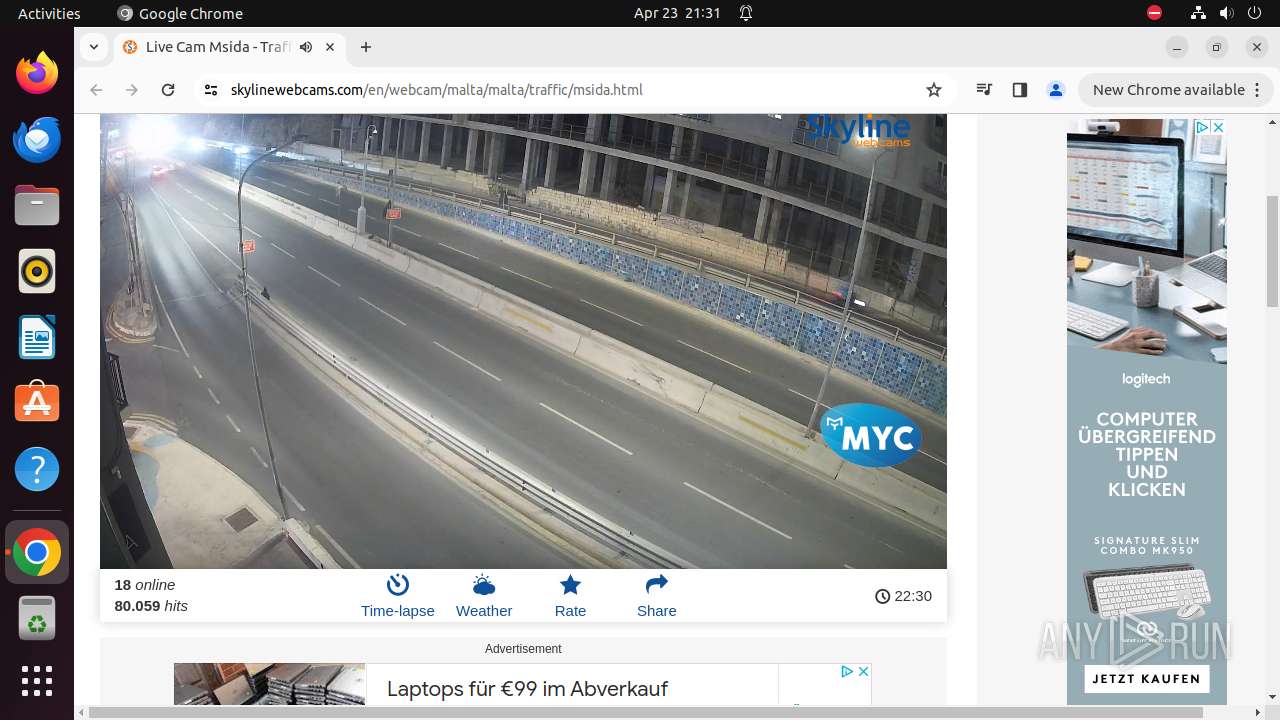Close the Logitech side ad X
Viewport: 1280px width, 720px height.
coord(1218,127)
